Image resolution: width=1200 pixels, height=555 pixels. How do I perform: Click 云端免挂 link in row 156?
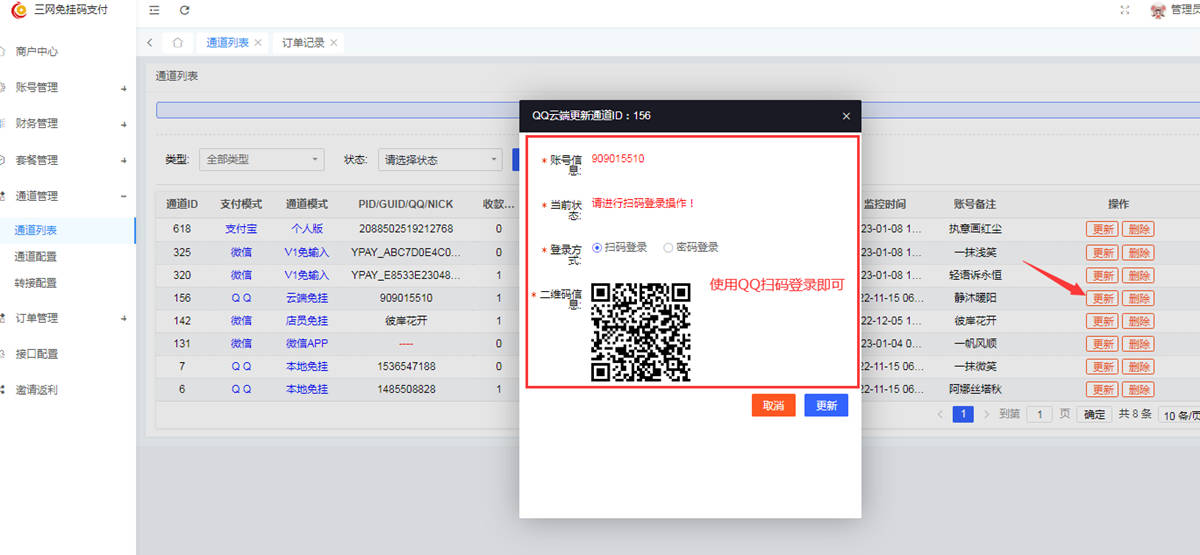click(307, 298)
